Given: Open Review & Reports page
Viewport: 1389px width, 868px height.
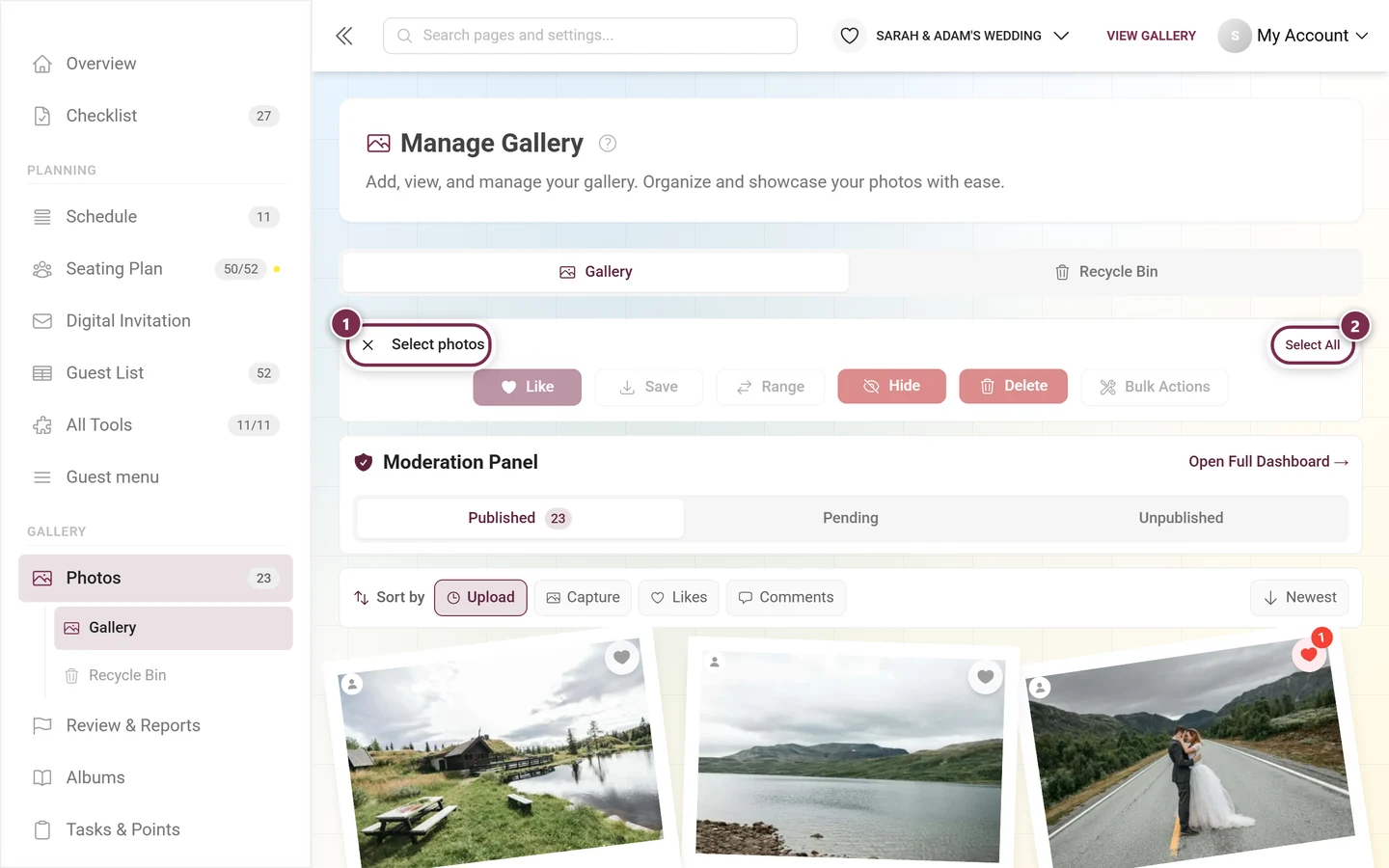Looking at the screenshot, I should click(x=155, y=726).
